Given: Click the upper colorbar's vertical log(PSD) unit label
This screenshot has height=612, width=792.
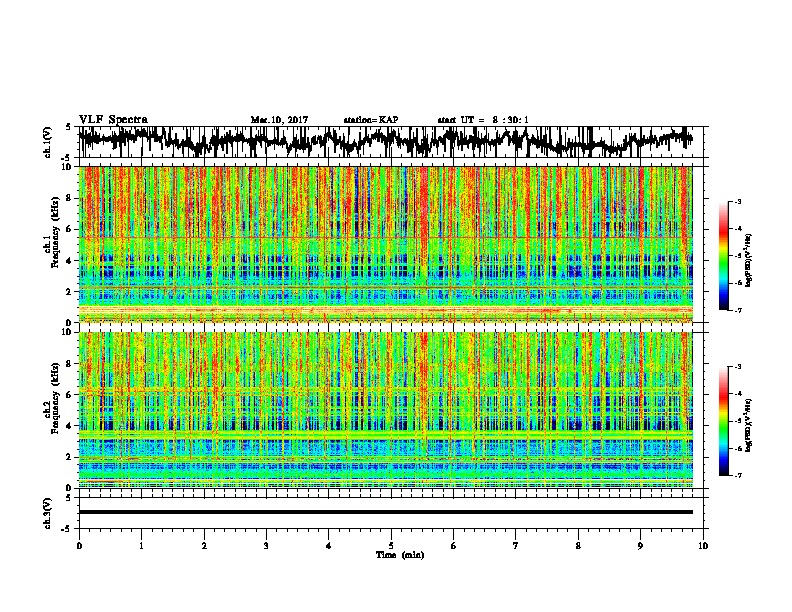Looking at the screenshot, I should (x=749, y=261).
